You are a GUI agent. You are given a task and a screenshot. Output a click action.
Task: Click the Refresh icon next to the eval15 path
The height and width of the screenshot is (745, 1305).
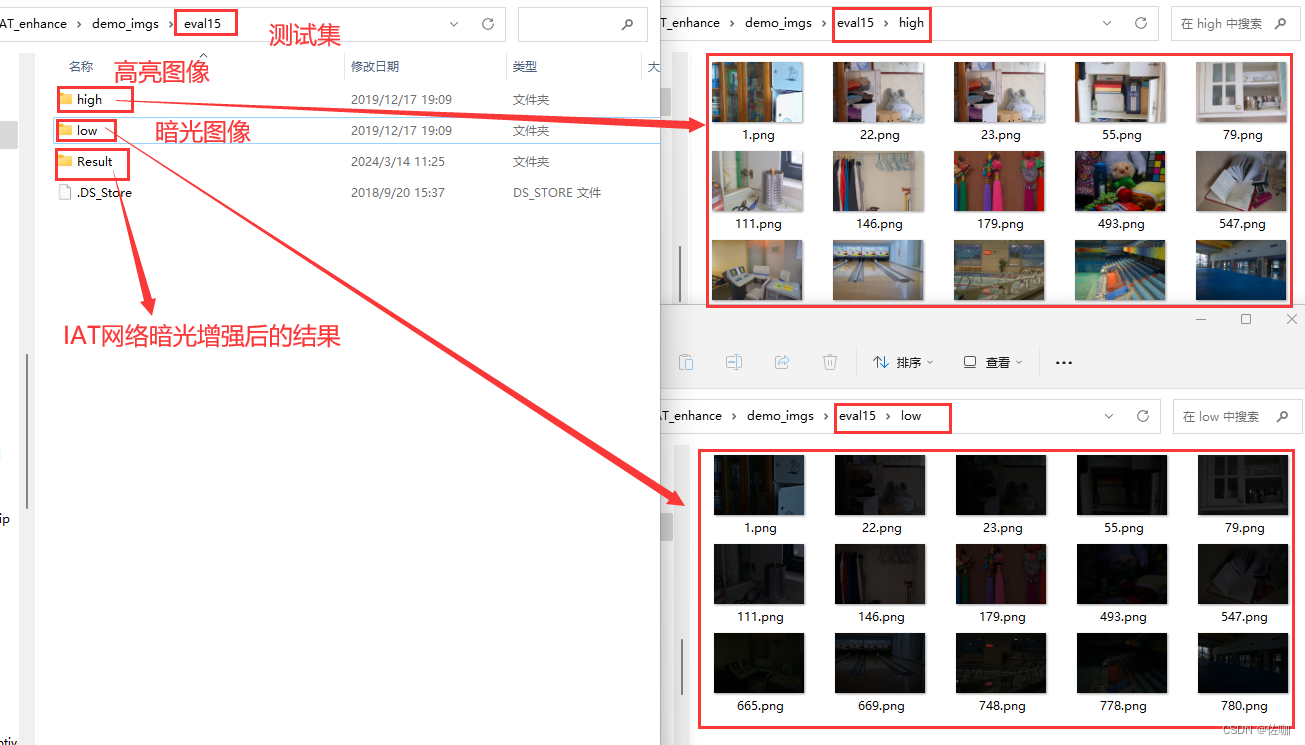coord(487,23)
